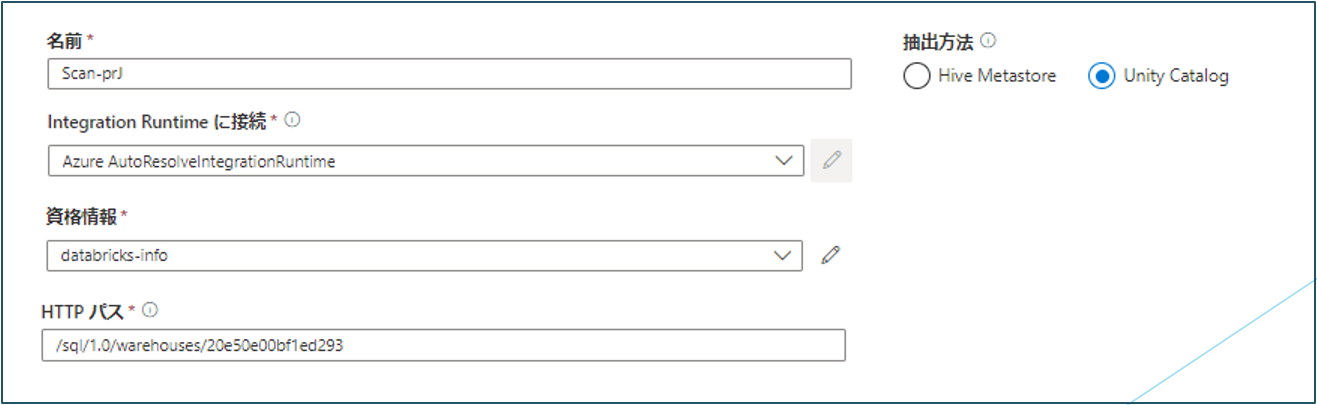Expand the 資格情報 dropdown chevron

[x=782, y=256]
